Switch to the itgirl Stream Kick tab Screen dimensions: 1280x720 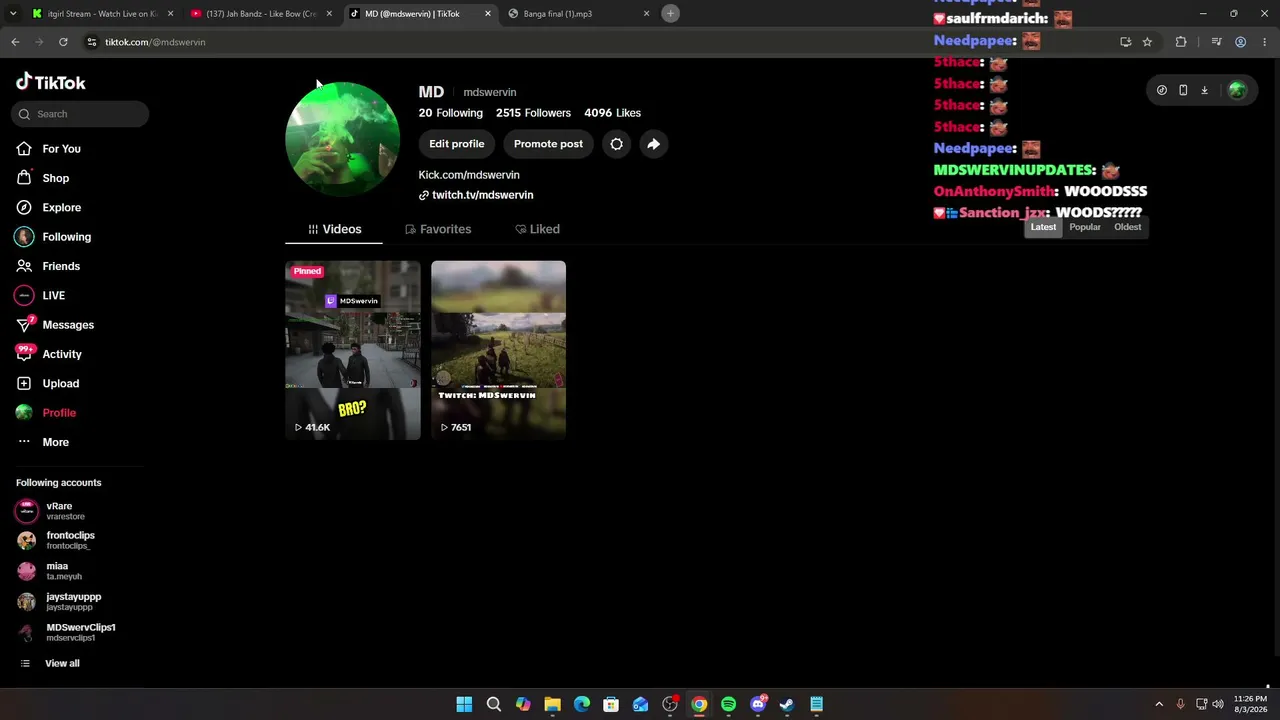tap(103, 14)
